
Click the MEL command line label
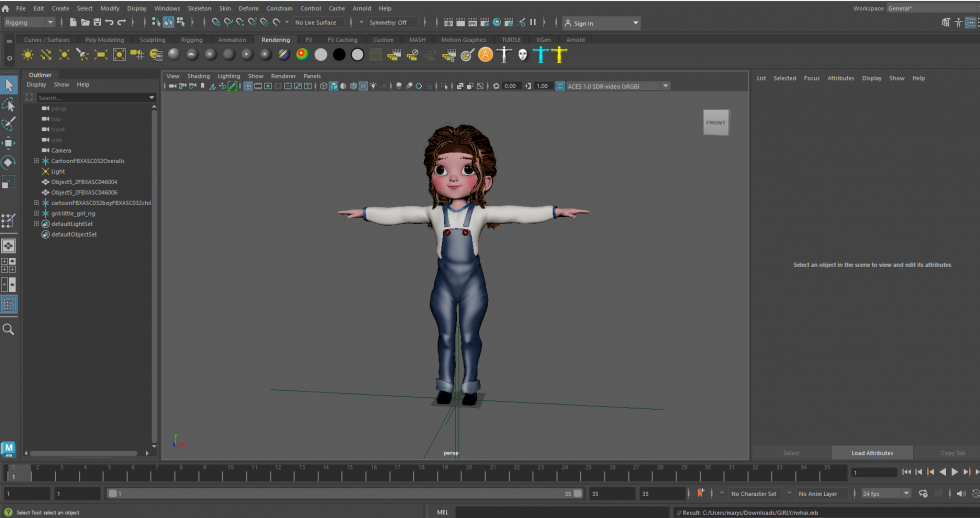tap(442, 512)
